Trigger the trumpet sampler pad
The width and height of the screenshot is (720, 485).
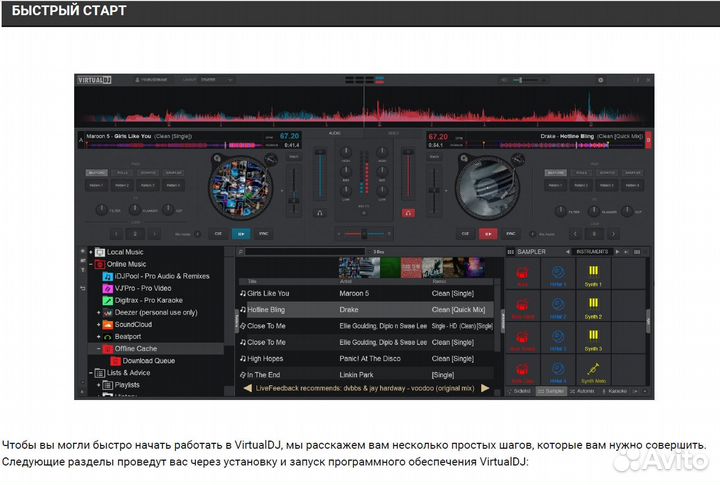(593, 370)
